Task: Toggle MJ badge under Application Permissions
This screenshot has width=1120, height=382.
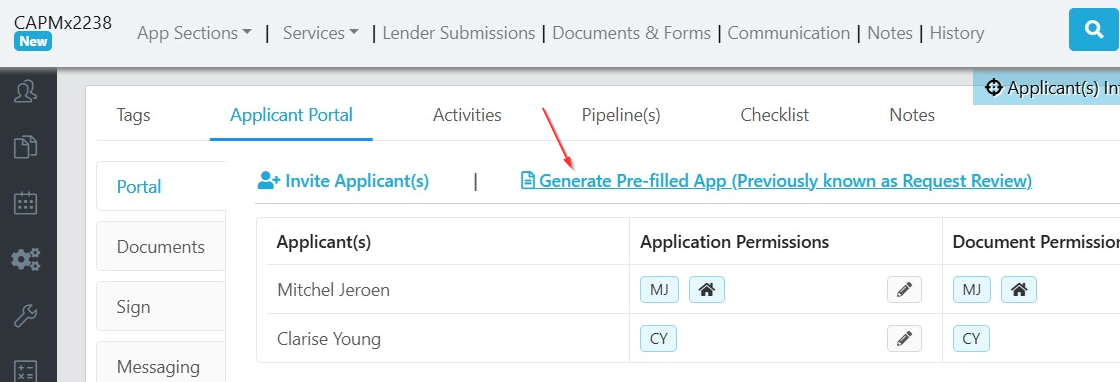Action: click(659, 290)
